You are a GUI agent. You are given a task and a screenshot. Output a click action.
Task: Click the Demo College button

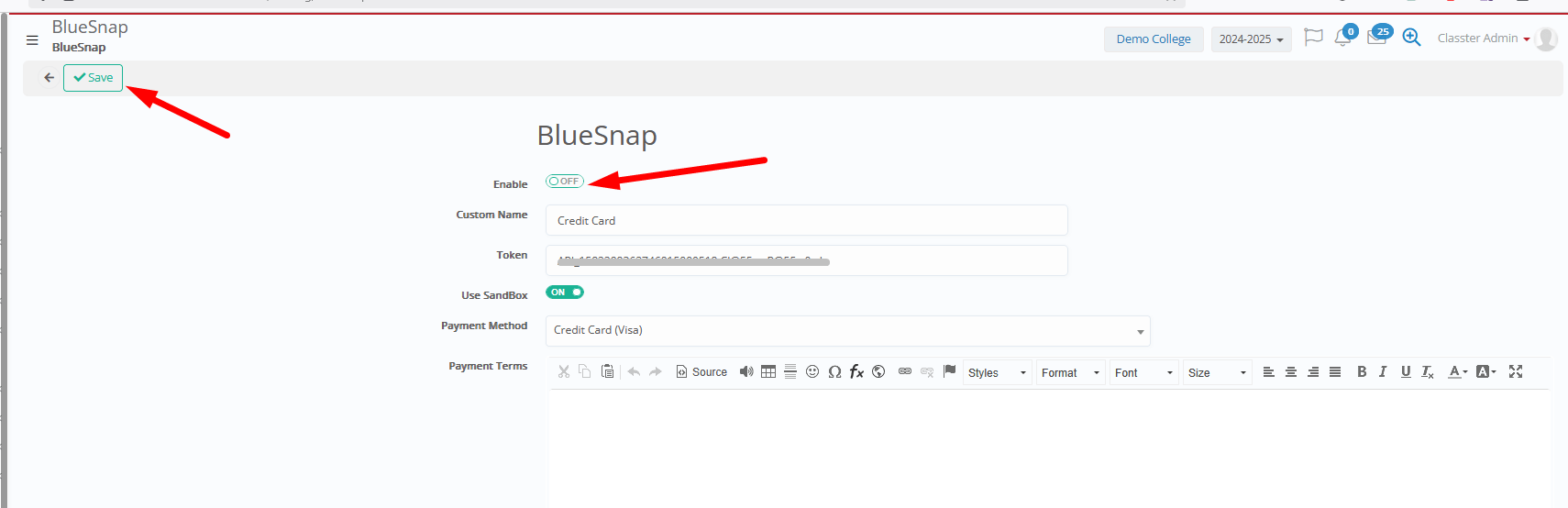1153,39
